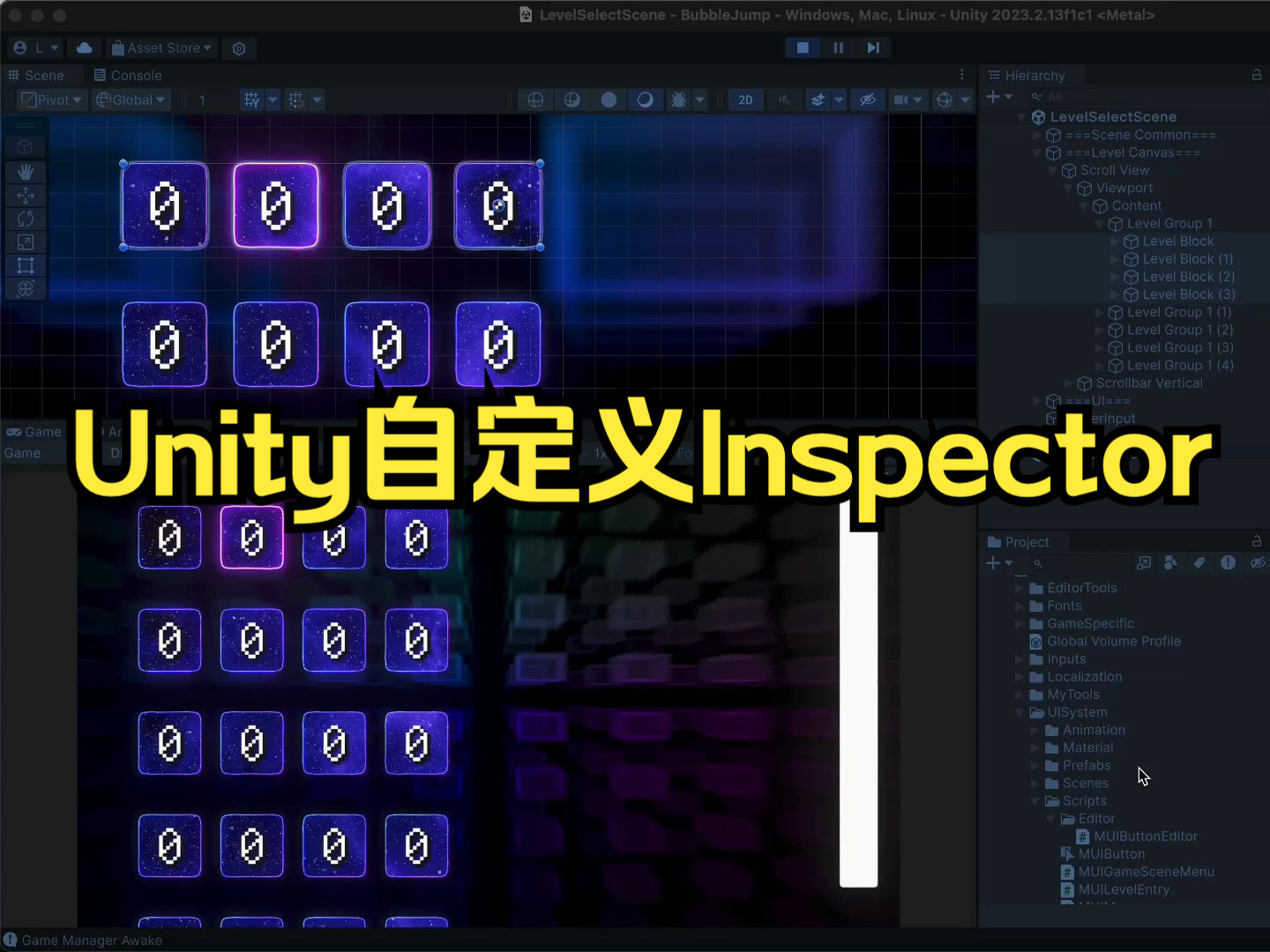Click the Unity cloud collaborate icon

[85, 48]
